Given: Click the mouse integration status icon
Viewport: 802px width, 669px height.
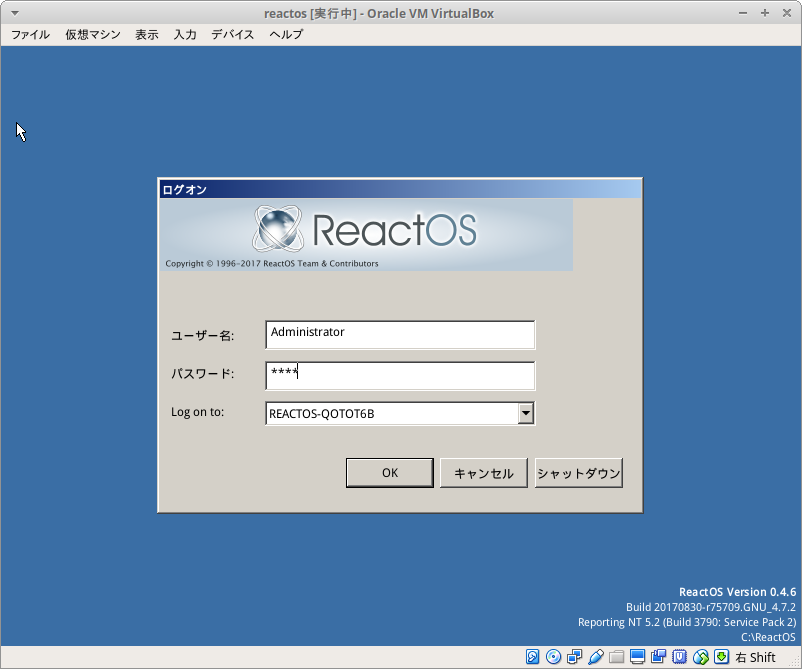Looking at the screenshot, I should tap(700, 657).
